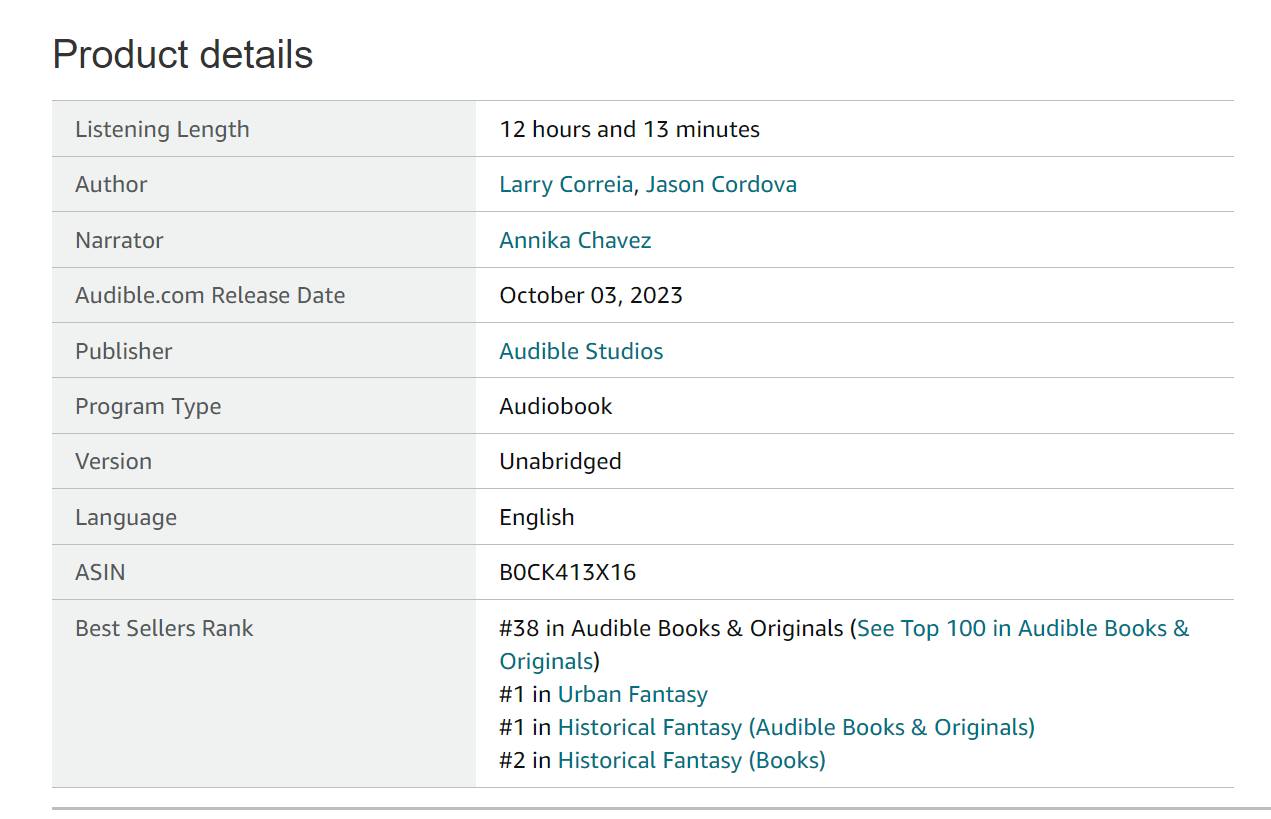Click the ASIN value B0CK413X16
This screenshot has width=1271, height=819.
567,573
